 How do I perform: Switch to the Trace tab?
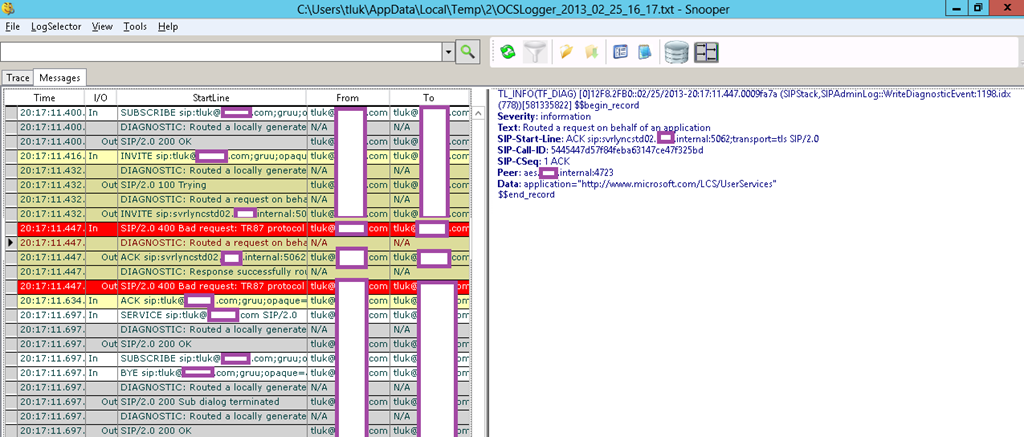coord(18,77)
